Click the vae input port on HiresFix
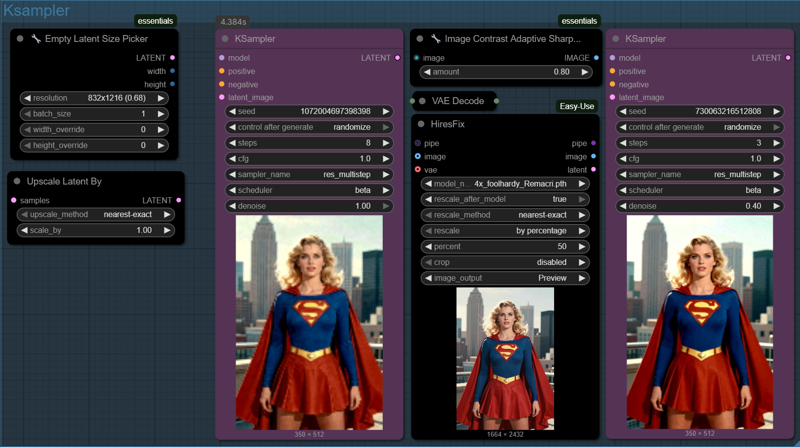 (x=418, y=170)
